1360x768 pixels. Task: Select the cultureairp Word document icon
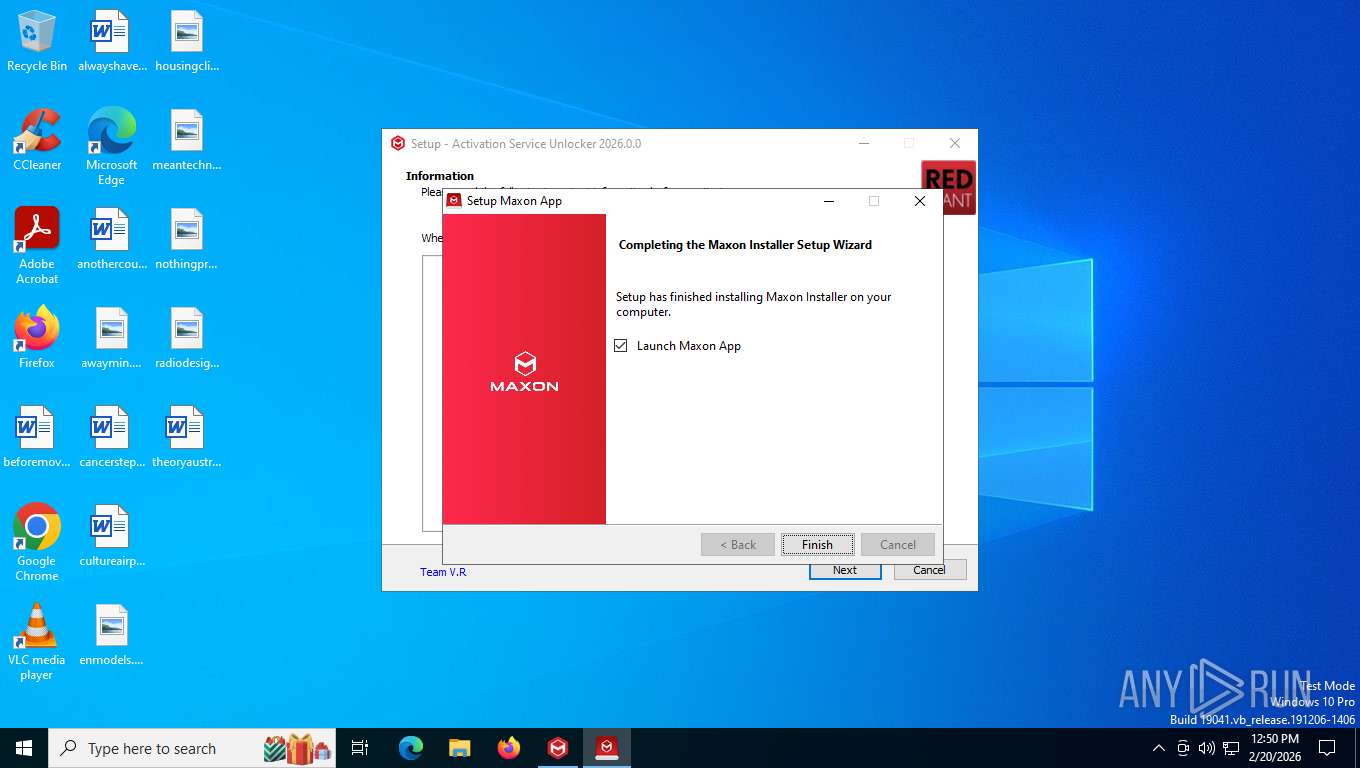tap(111, 536)
